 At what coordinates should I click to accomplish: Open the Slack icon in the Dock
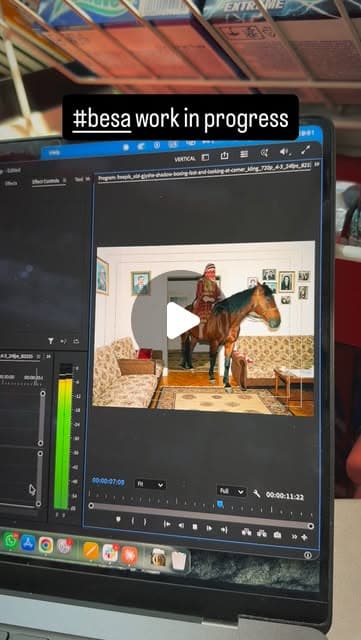click(110, 552)
